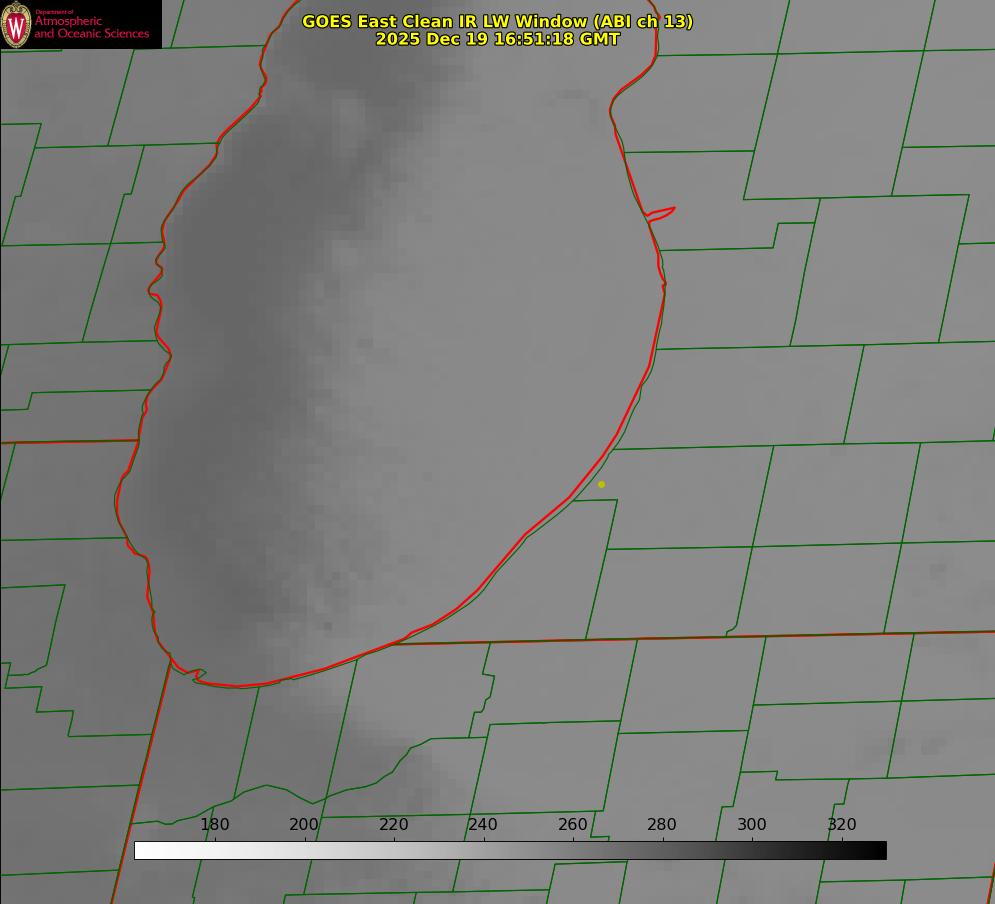The image size is (995, 904).
Task: Select the 200 colorbar tick label
Action: [x=304, y=824]
